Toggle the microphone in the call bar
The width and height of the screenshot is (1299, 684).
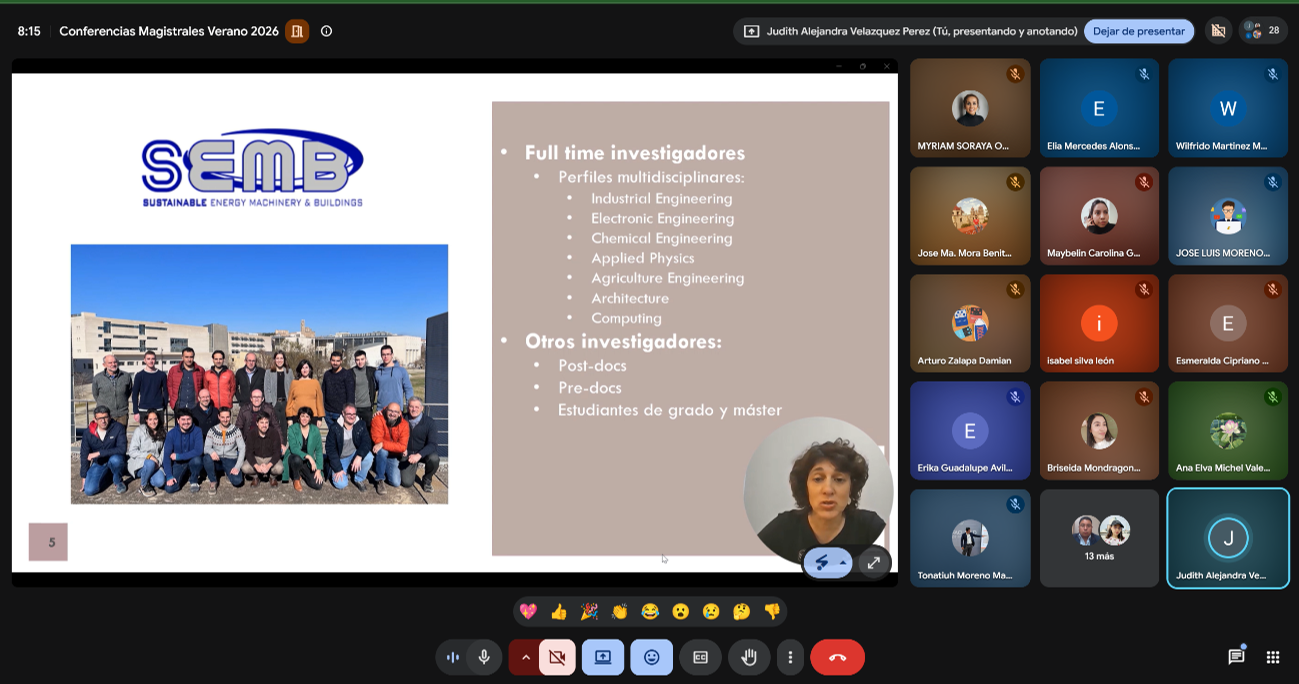(484, 657)
